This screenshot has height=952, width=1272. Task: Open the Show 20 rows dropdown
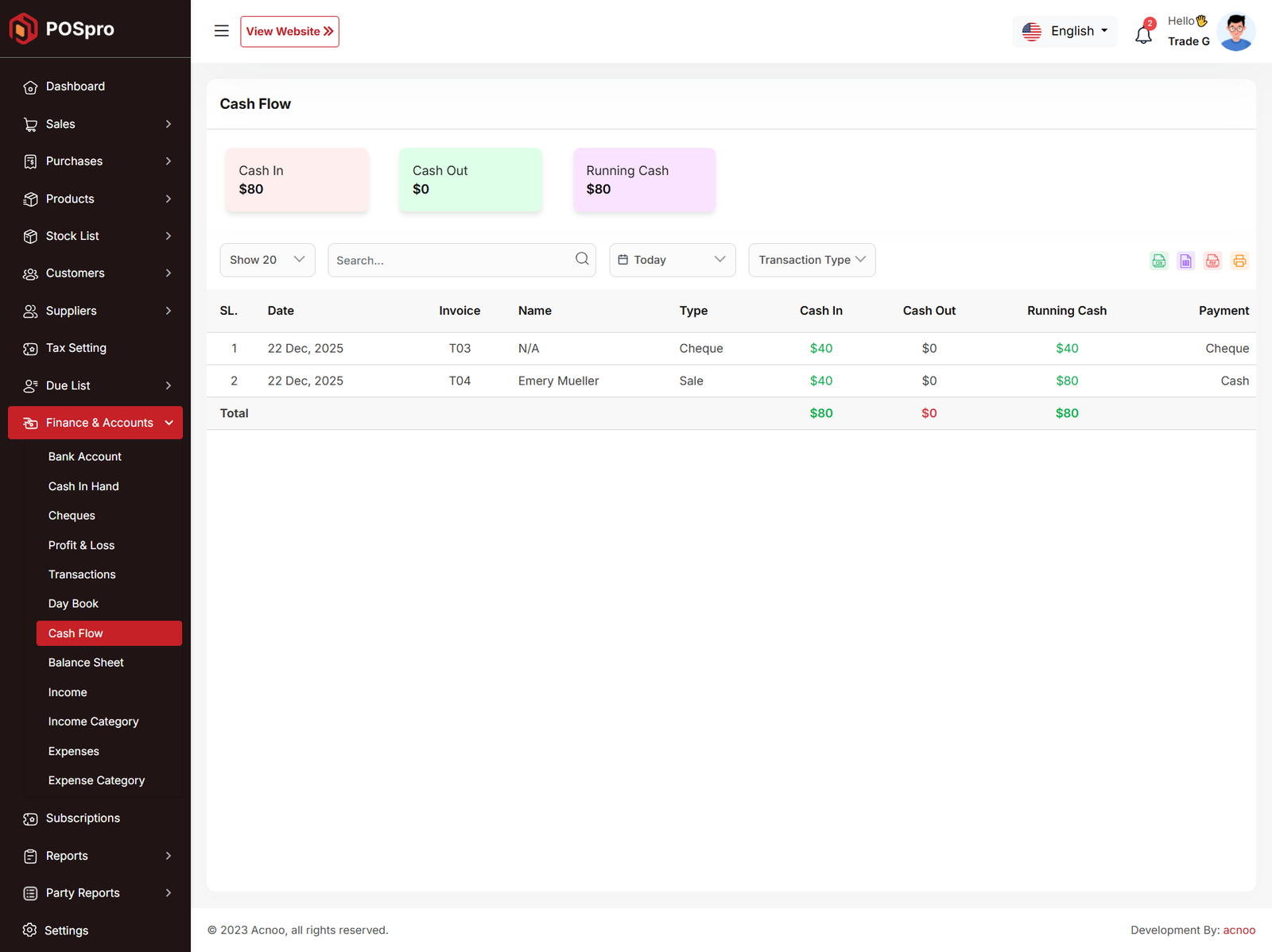coord(267,260)
